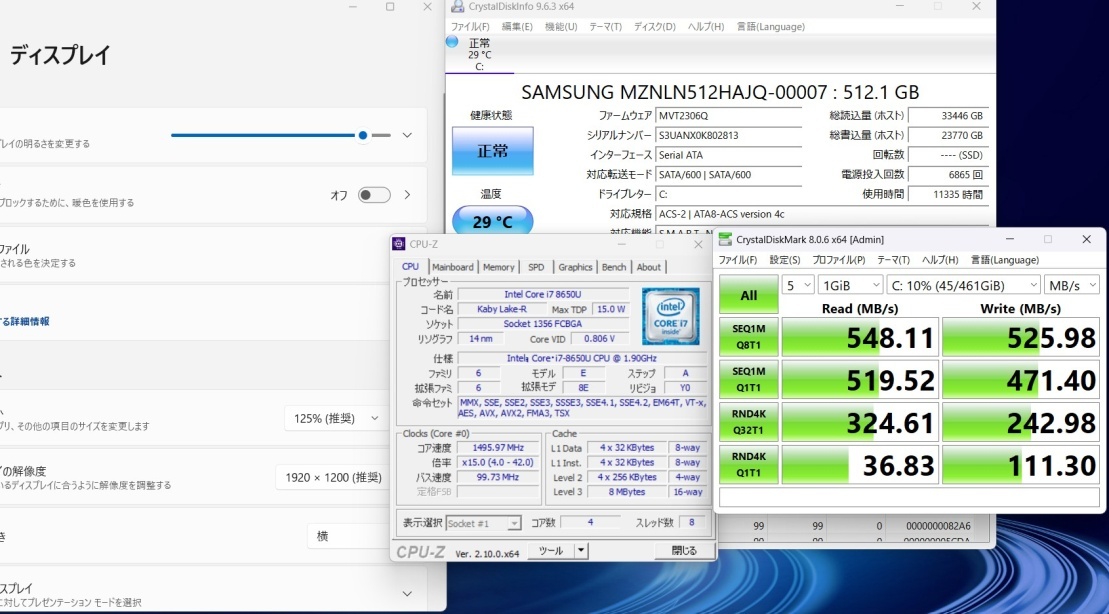Open the display orientation 横 dropdown
Screen dimensions: 1109x614
click(348, 536)
